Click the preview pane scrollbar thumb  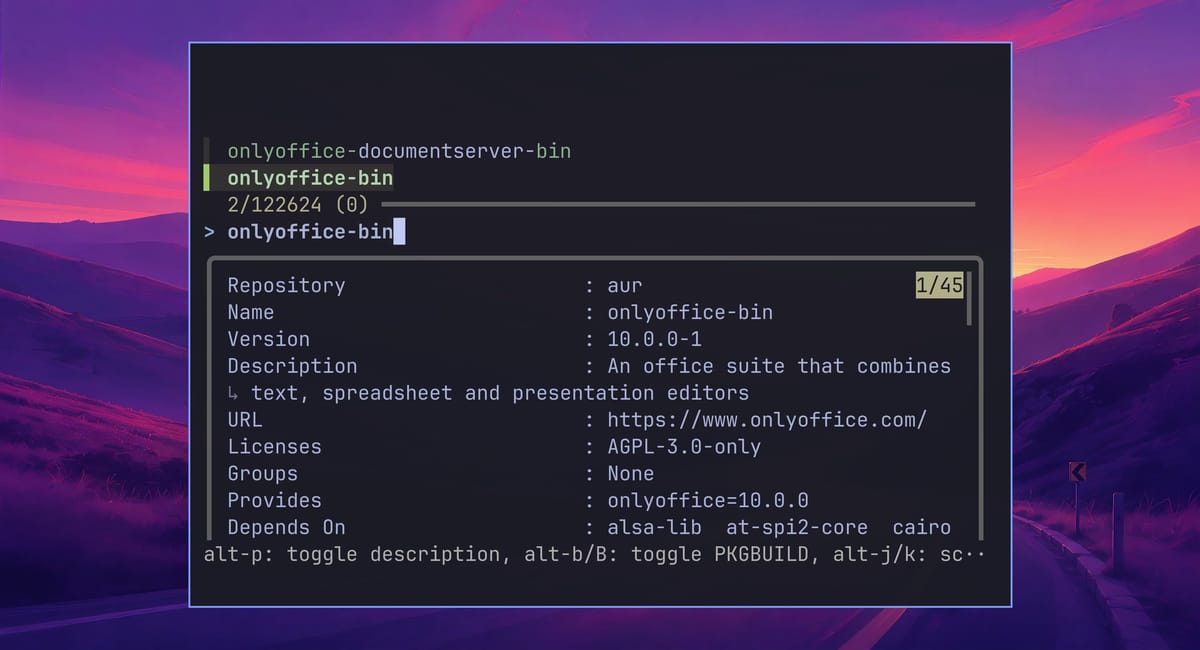tap(969, 298)
